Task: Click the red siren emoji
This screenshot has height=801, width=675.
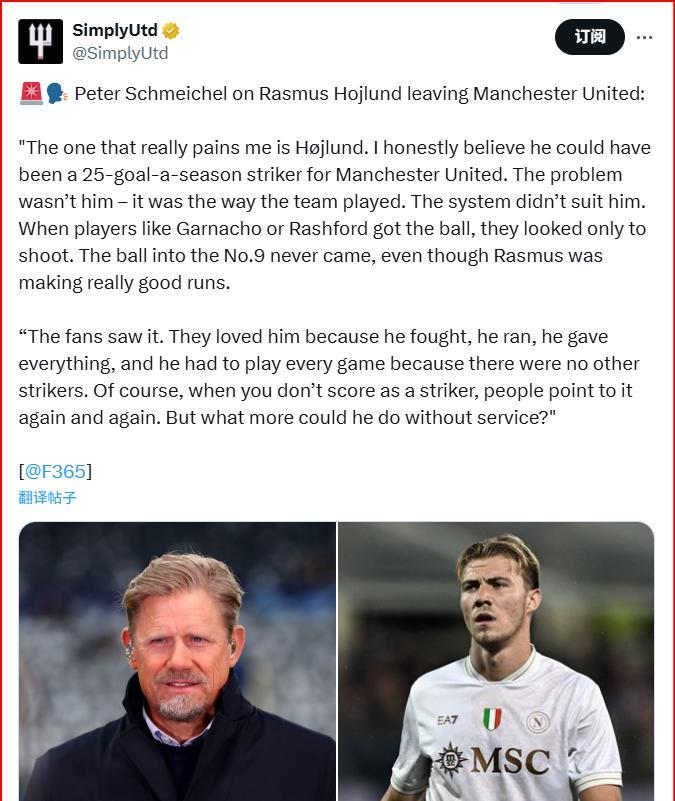Action: click(31, 94)
